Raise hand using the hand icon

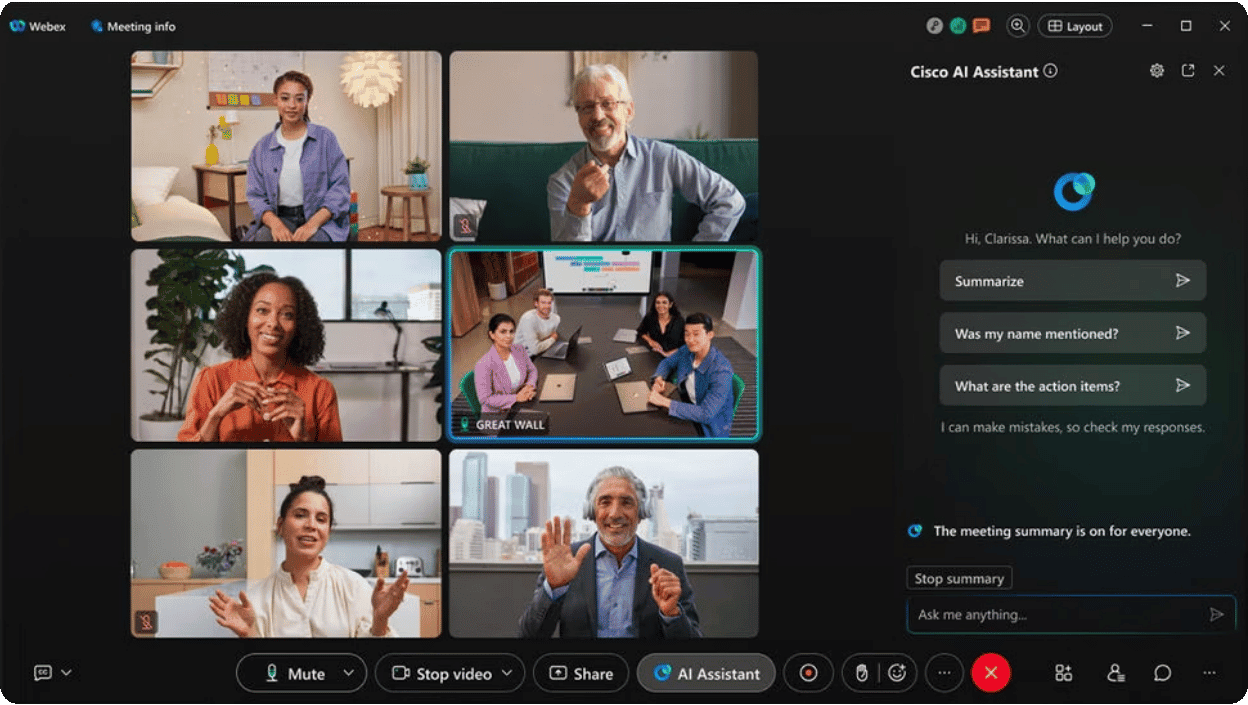861,673
